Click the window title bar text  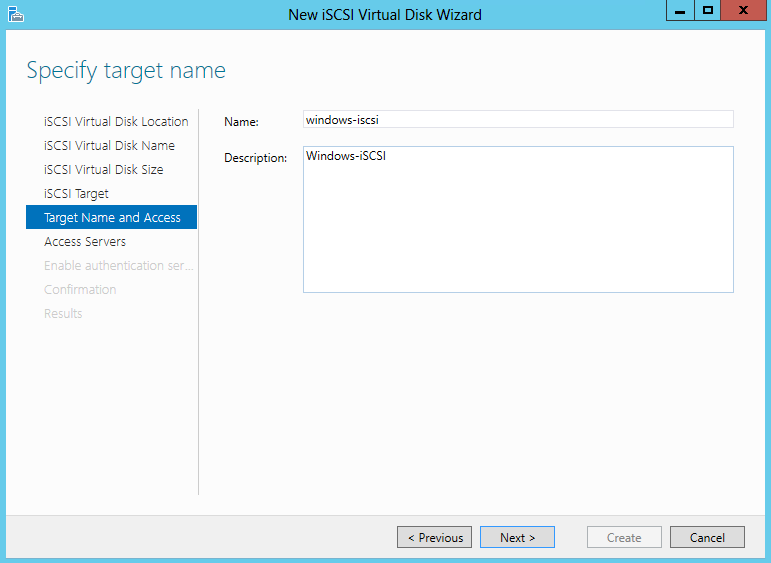click(385, 14)
